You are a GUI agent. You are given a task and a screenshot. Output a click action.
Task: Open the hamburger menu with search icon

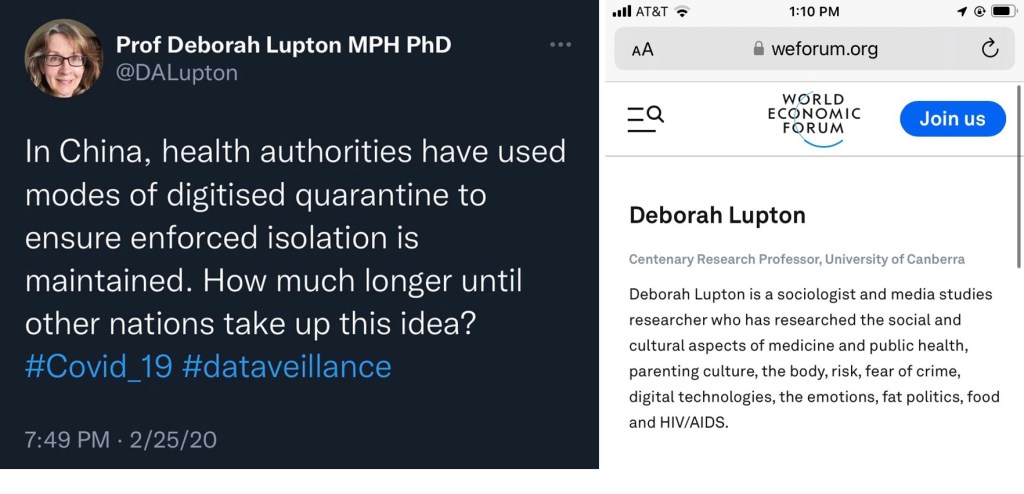(645, 118)
